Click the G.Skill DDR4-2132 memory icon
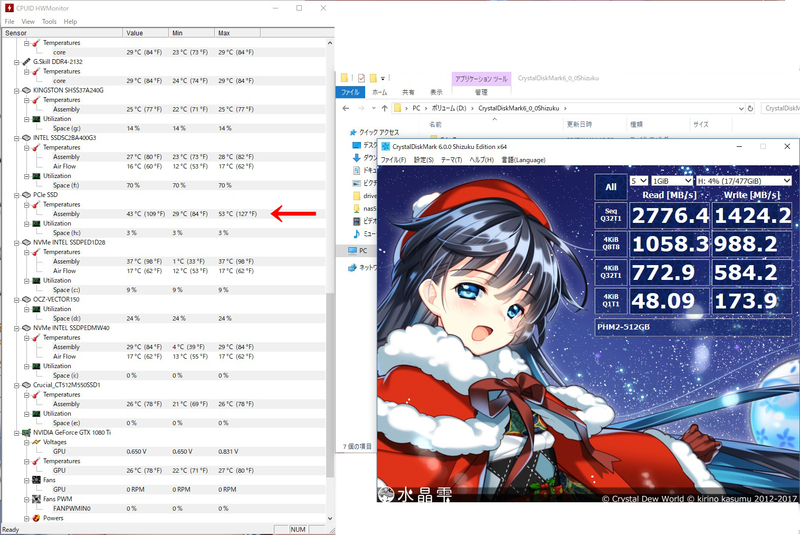This screenshot has width=800, height=535. tap(27, 62)
